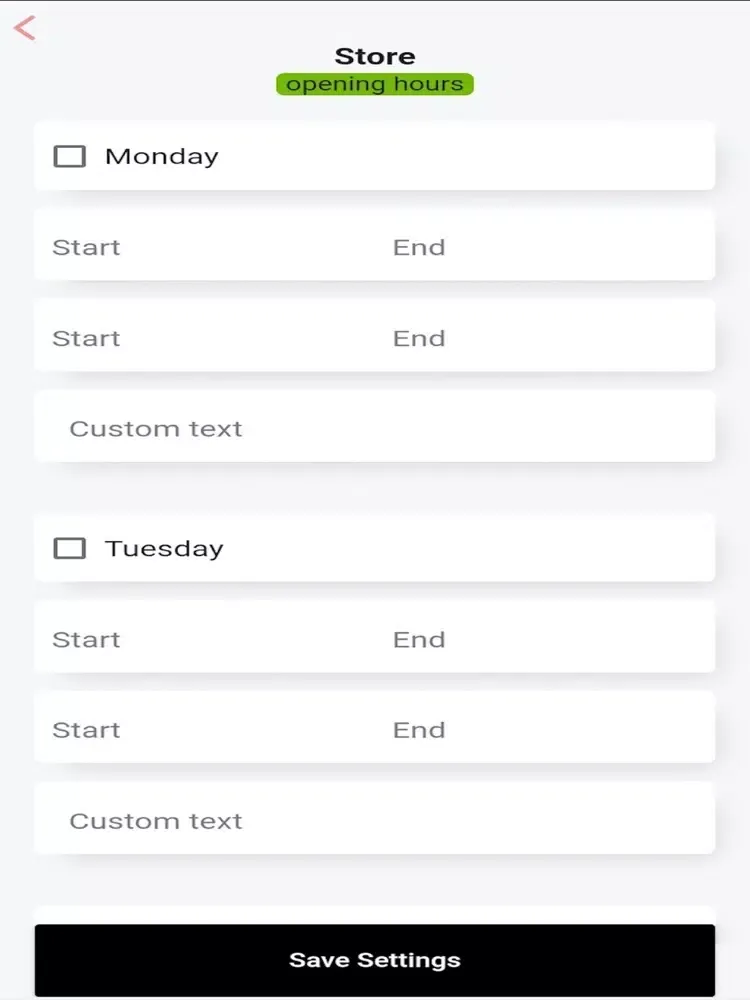Select the Monday day label
The width and height of the screenshot is (750, 1000).
pos(162,156)
